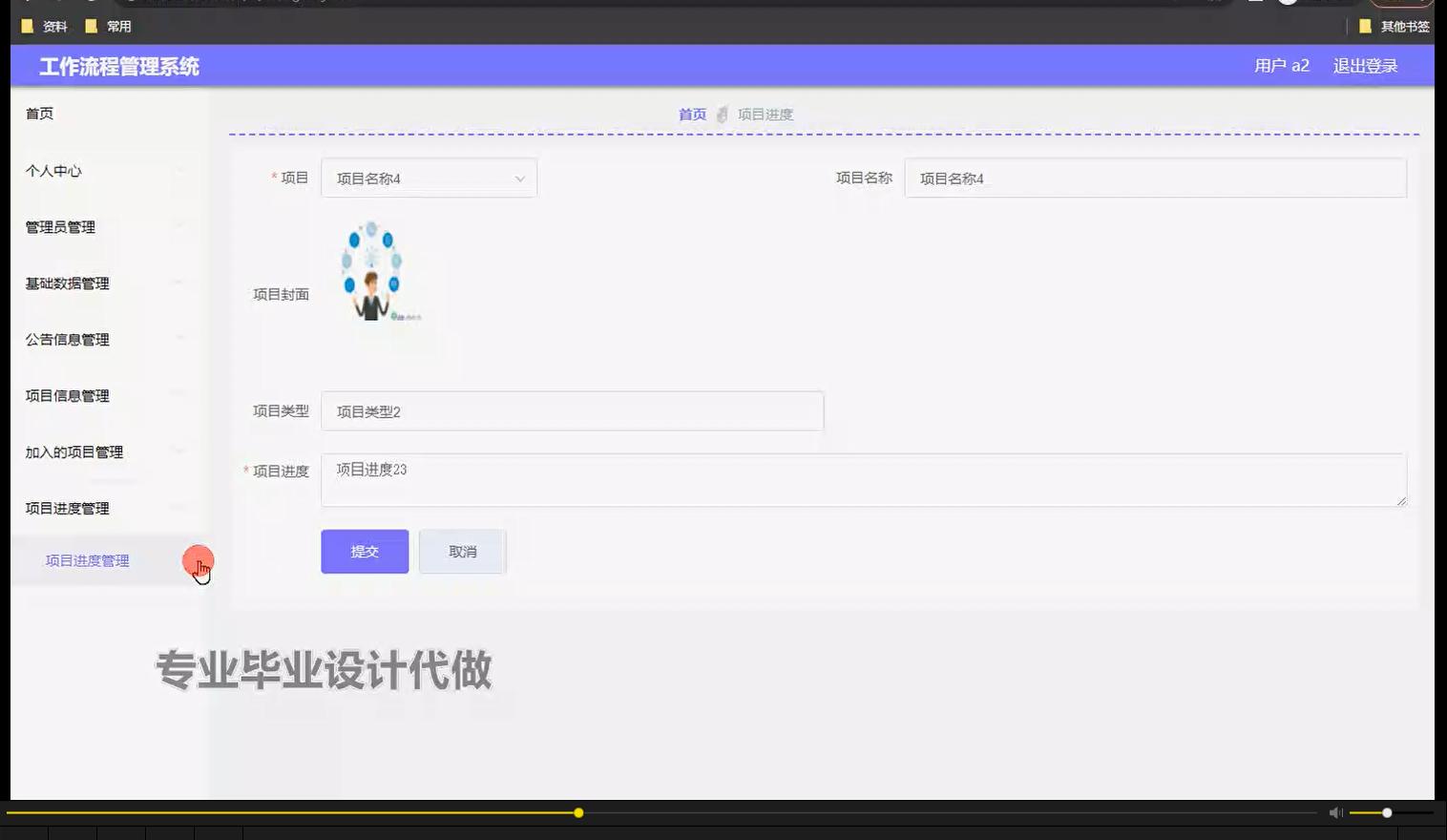Switch to the 首页 breadcrumb tab

(691, 114)
